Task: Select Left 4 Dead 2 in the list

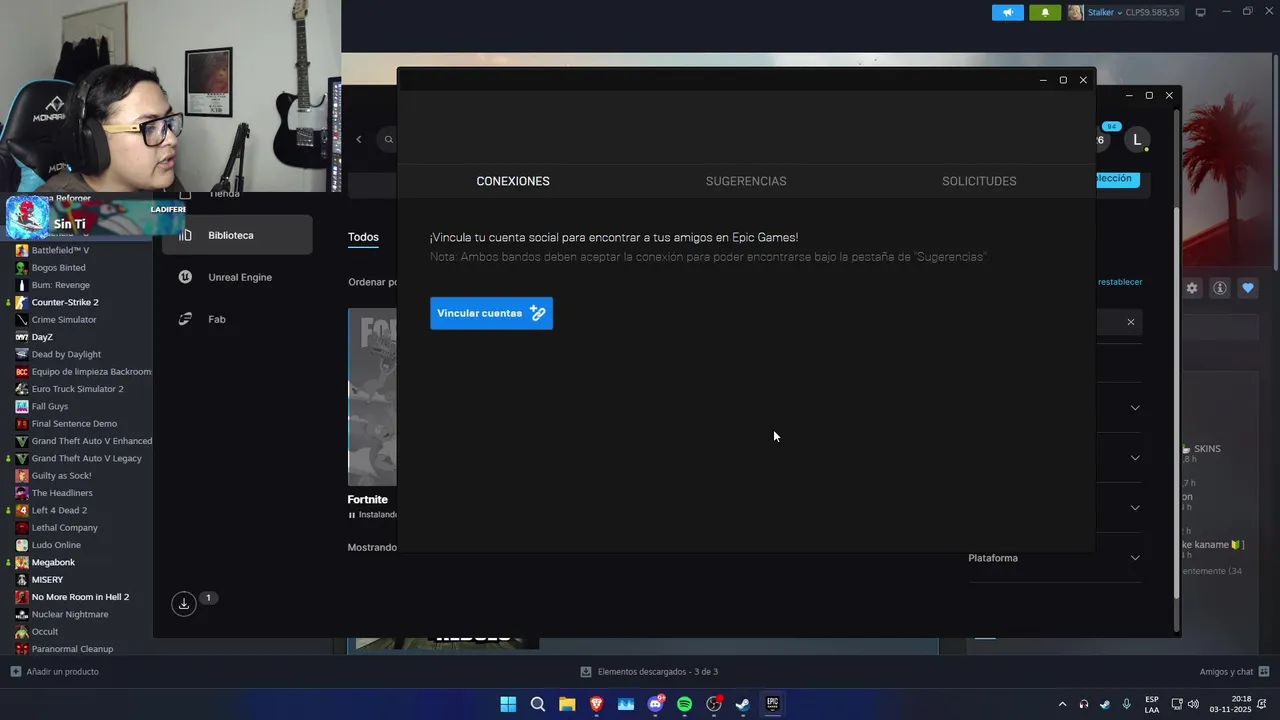Action: 59,510
